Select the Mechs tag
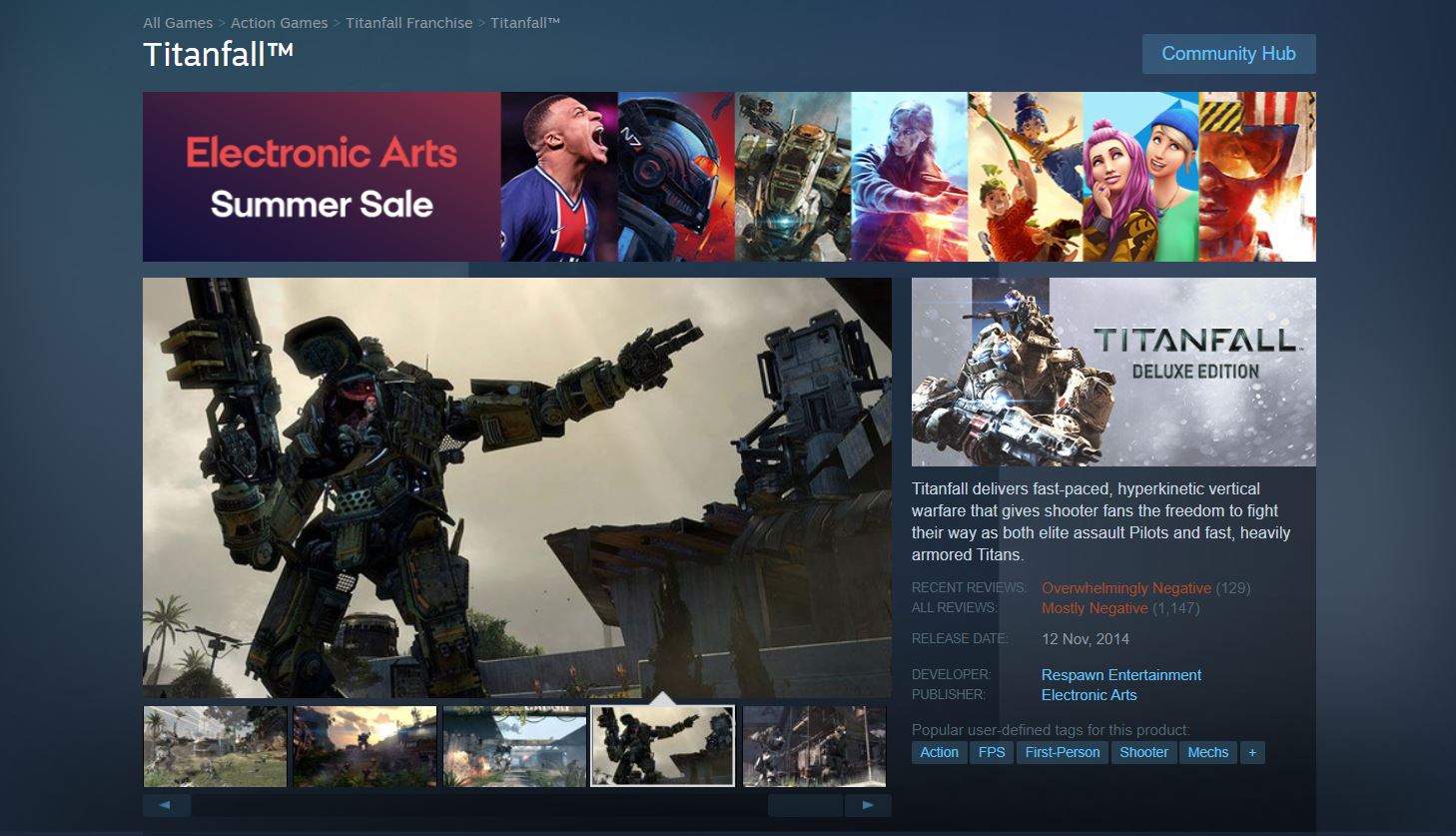Viewport: 1456px width, 836px height. point(1208,752)
